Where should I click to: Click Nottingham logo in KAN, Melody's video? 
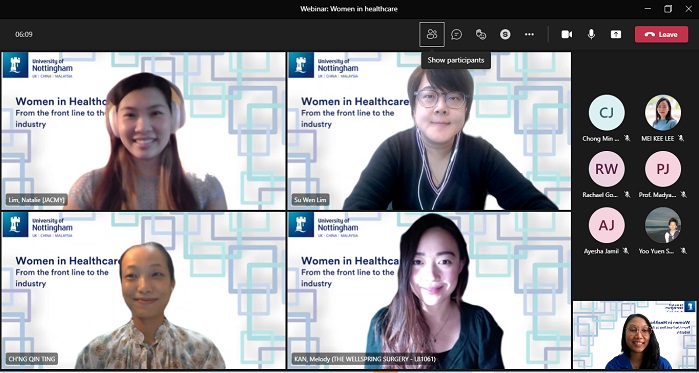coord(324,225)
